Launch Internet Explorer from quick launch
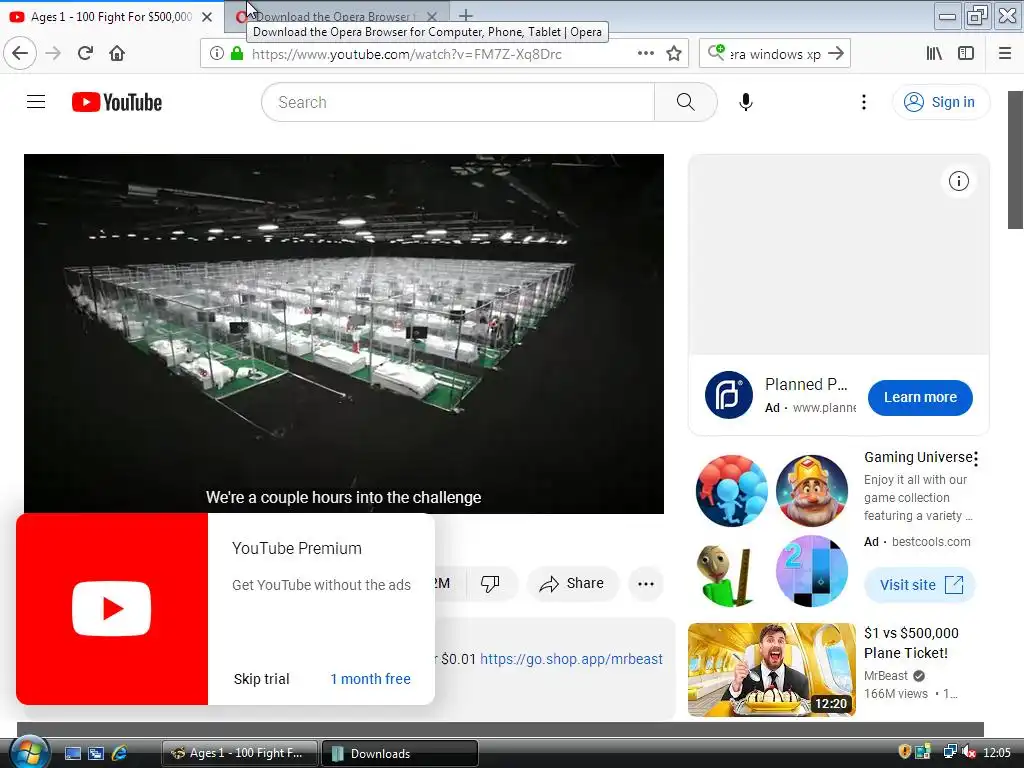Viewport: 1024px width, 768px height. (x=120, y=753)
